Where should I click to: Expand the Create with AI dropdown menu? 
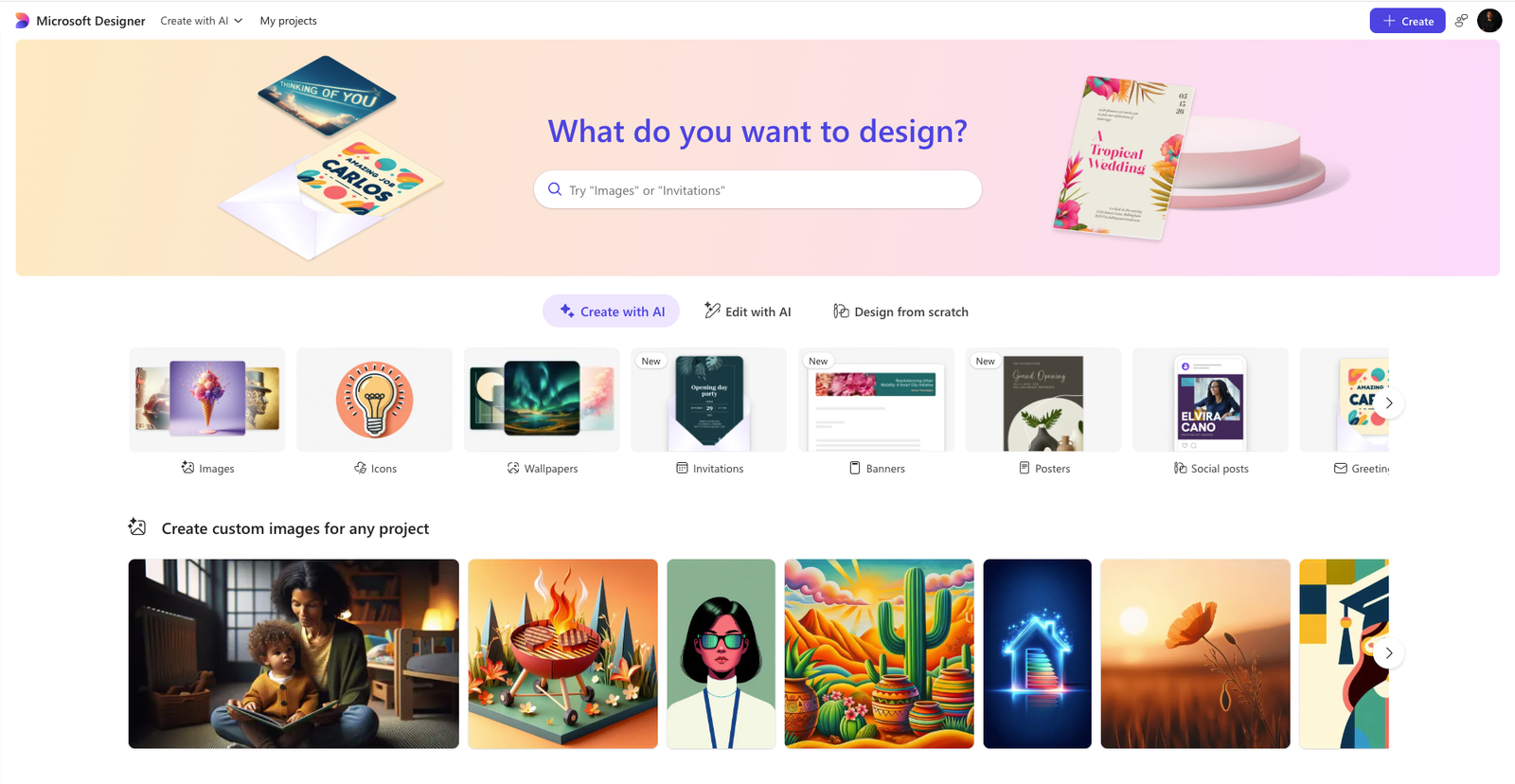201,21
